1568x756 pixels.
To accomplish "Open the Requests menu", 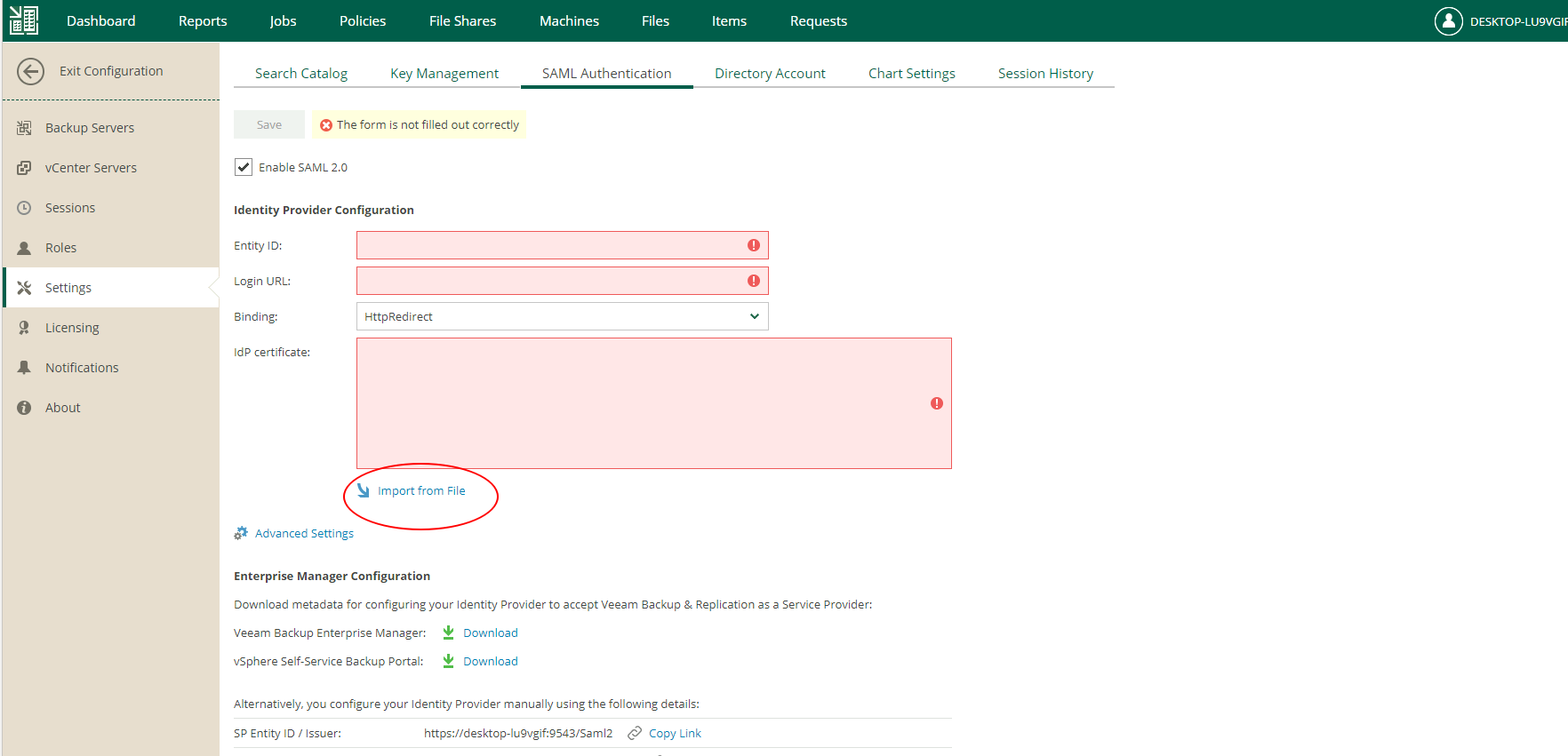I will coord(819,20).
